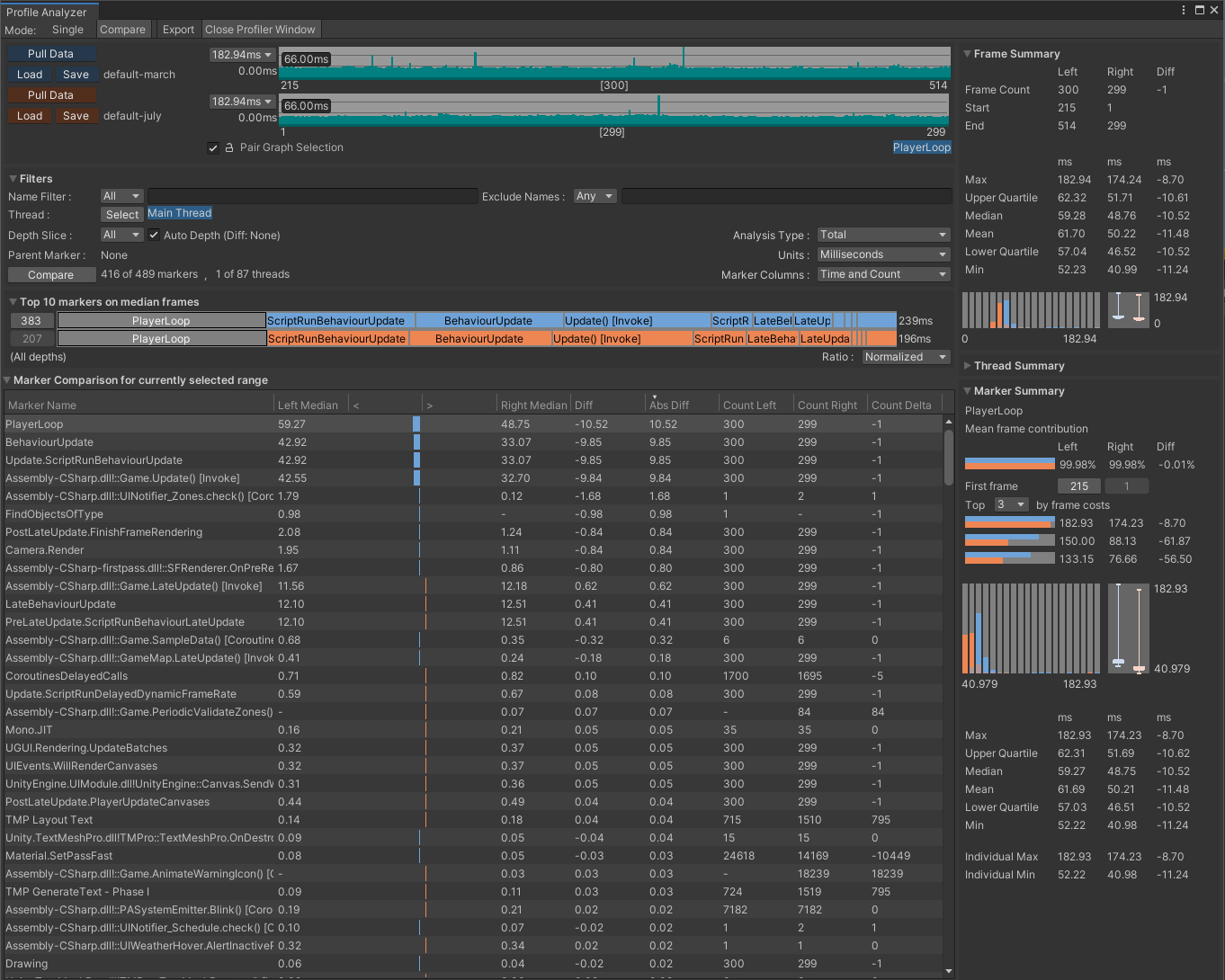This screenshot has height=980, width=1225.
Task: Save the default-july dataset
Action: pyautogui.click(x=76, y=116)
